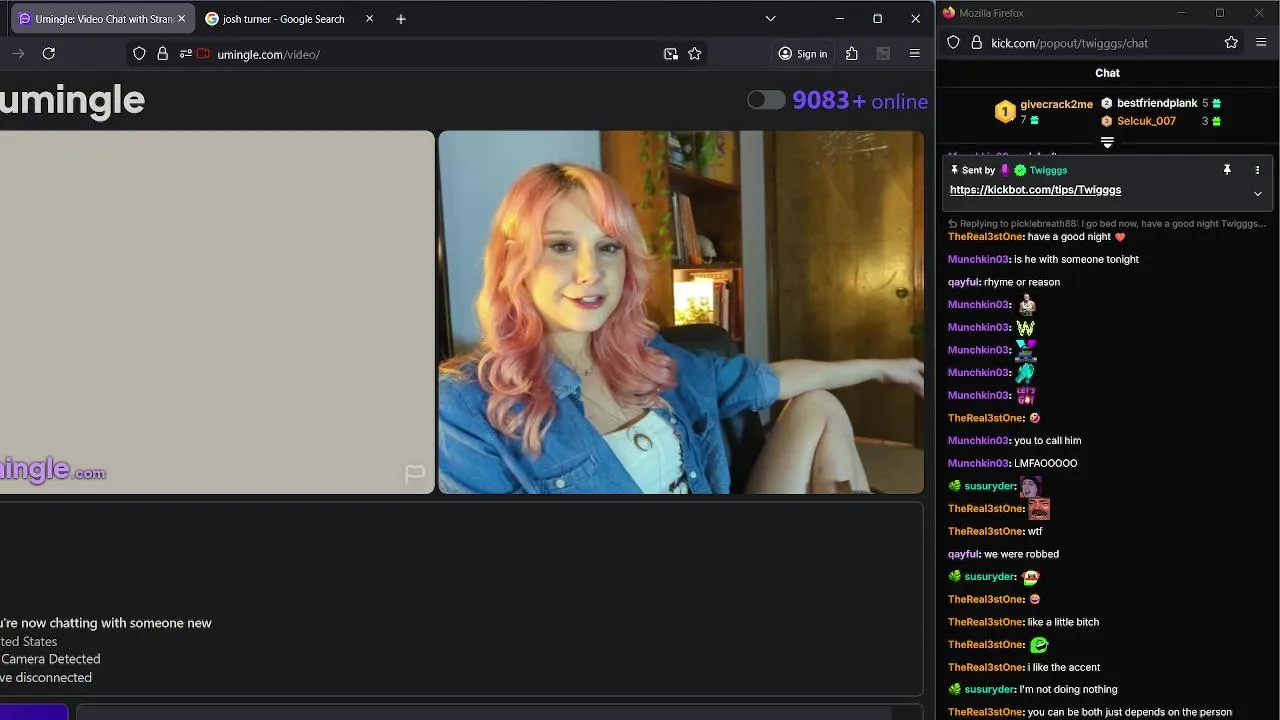Click the forward navigation arrow

(17, 54)
